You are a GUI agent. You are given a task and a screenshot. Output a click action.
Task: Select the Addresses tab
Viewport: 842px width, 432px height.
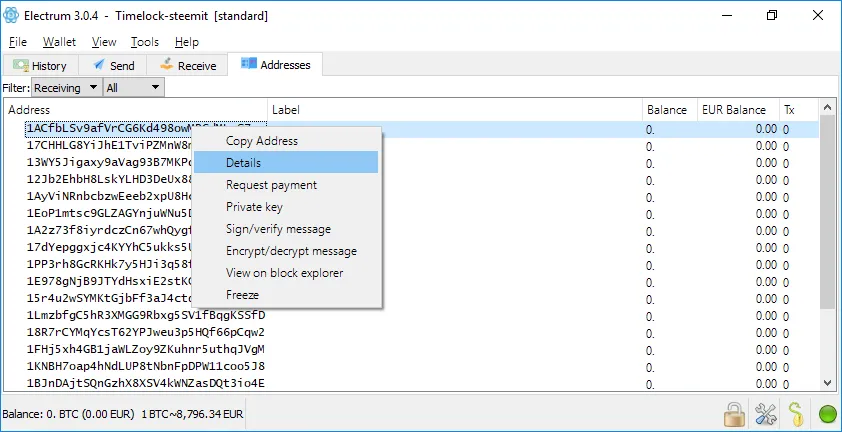tap(275, 64)
